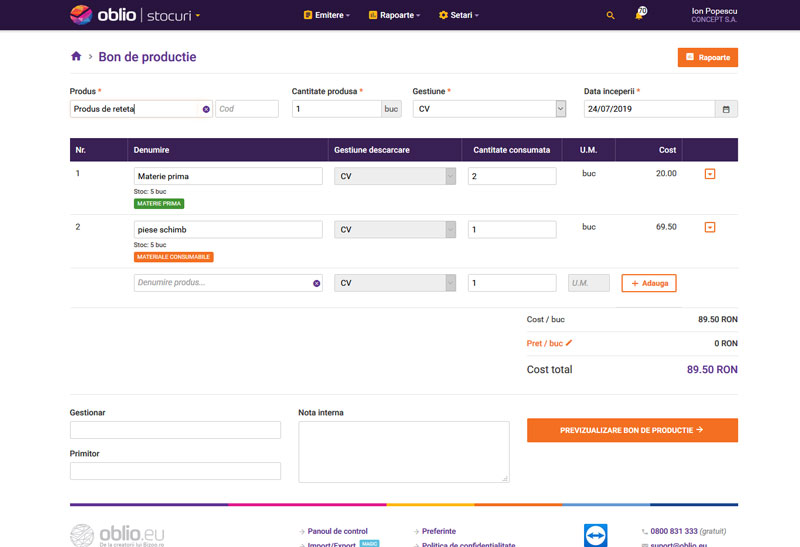The image size is (800, 547).
Task: Click the oblio.eu footer logo
Action: 117,535
